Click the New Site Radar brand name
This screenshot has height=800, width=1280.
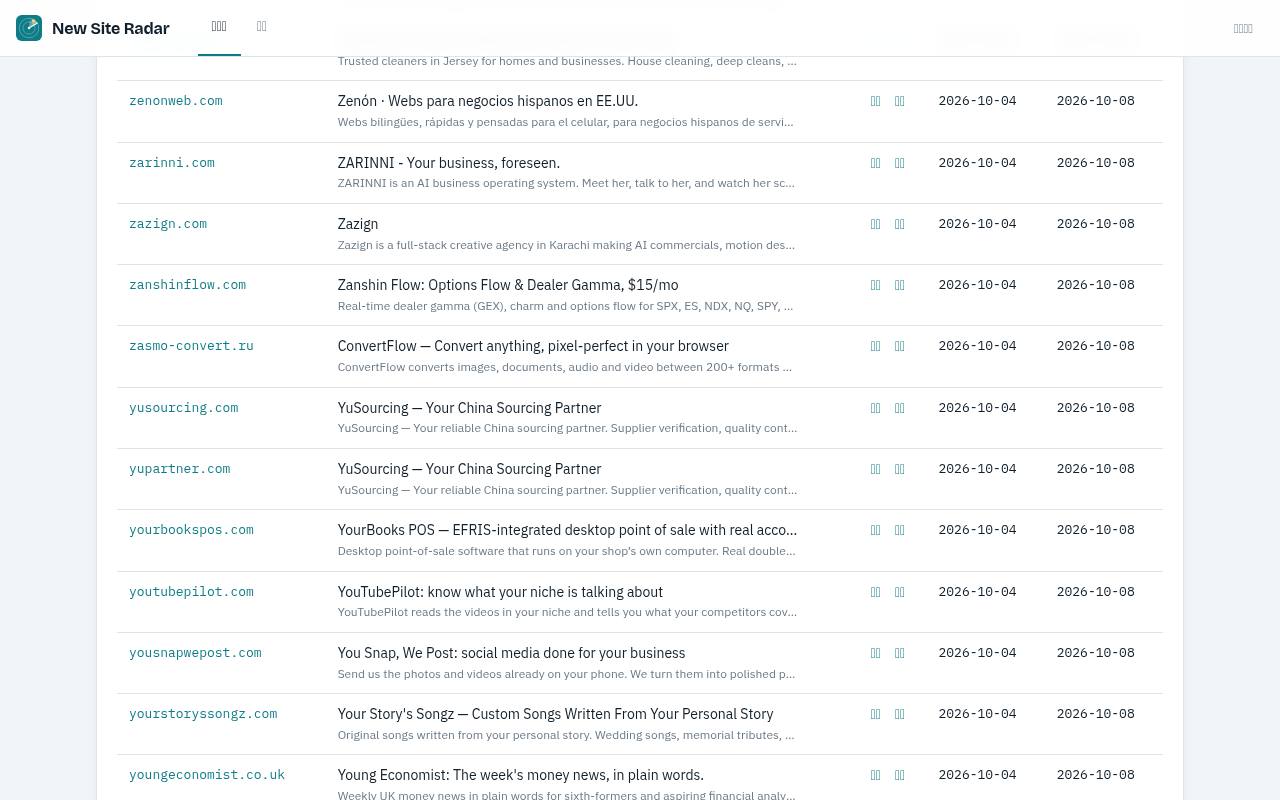110,28
